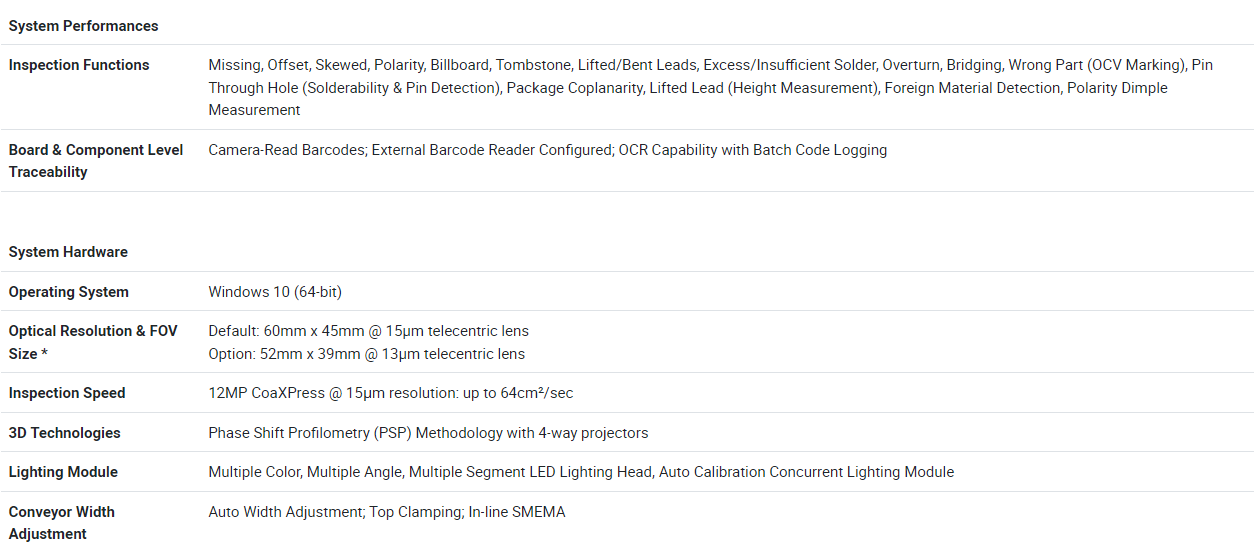Click the Optical Resolution & FOV Size label

pos(93,342)
